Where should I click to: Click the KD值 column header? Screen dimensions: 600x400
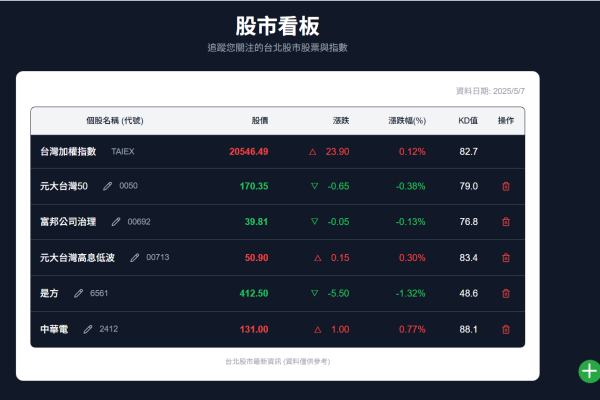[x=467, y=121]
